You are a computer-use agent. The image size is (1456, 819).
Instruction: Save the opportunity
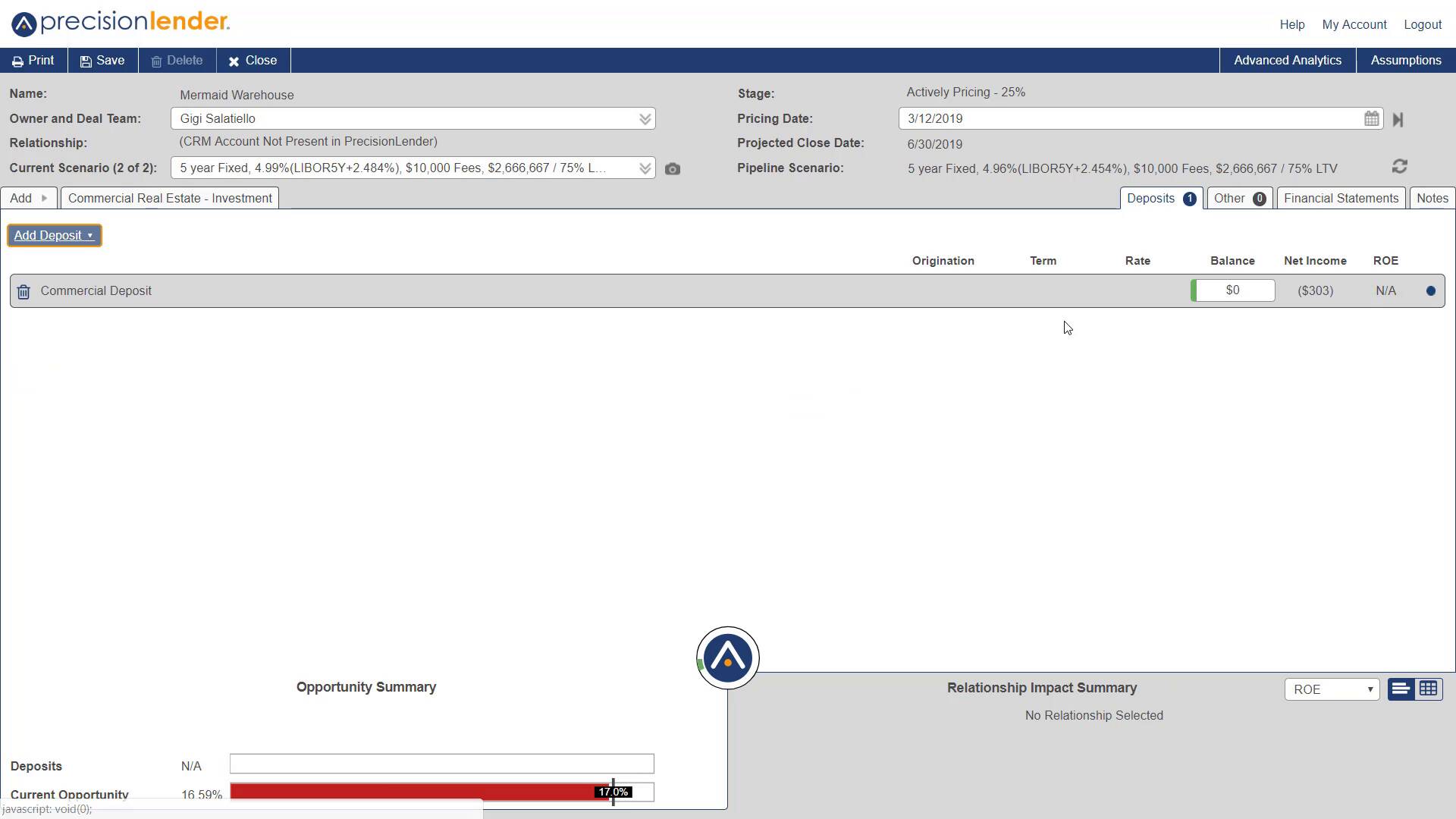click(102, 60)
